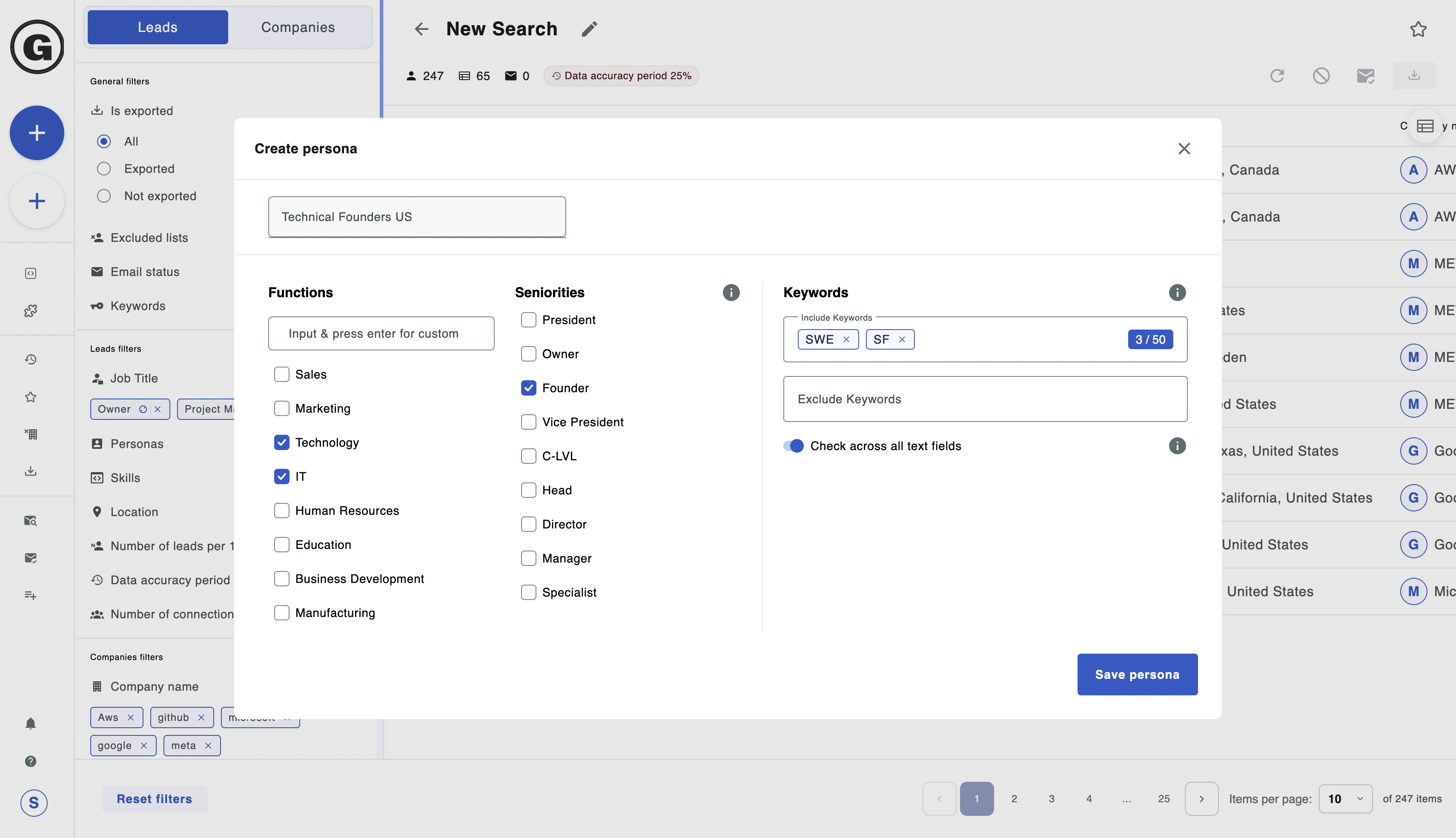Expand the Location filter

click(x=134, y=512)
